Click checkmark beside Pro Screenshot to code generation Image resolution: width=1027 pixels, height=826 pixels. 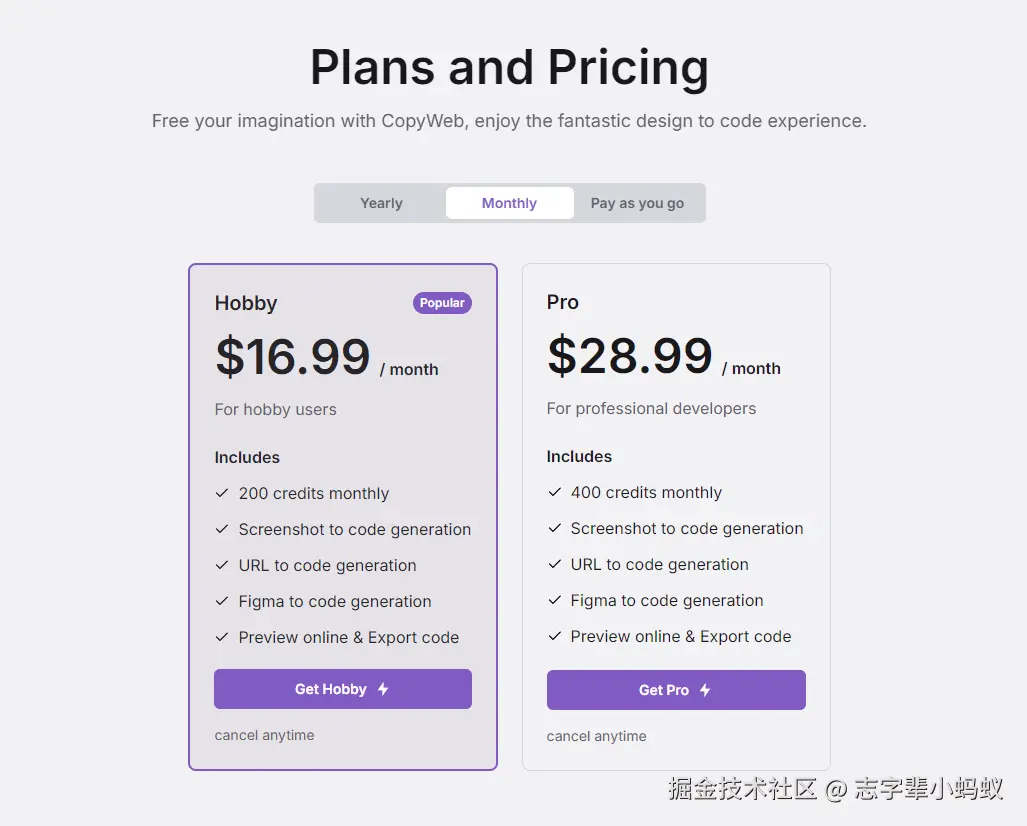click(554, 528)
